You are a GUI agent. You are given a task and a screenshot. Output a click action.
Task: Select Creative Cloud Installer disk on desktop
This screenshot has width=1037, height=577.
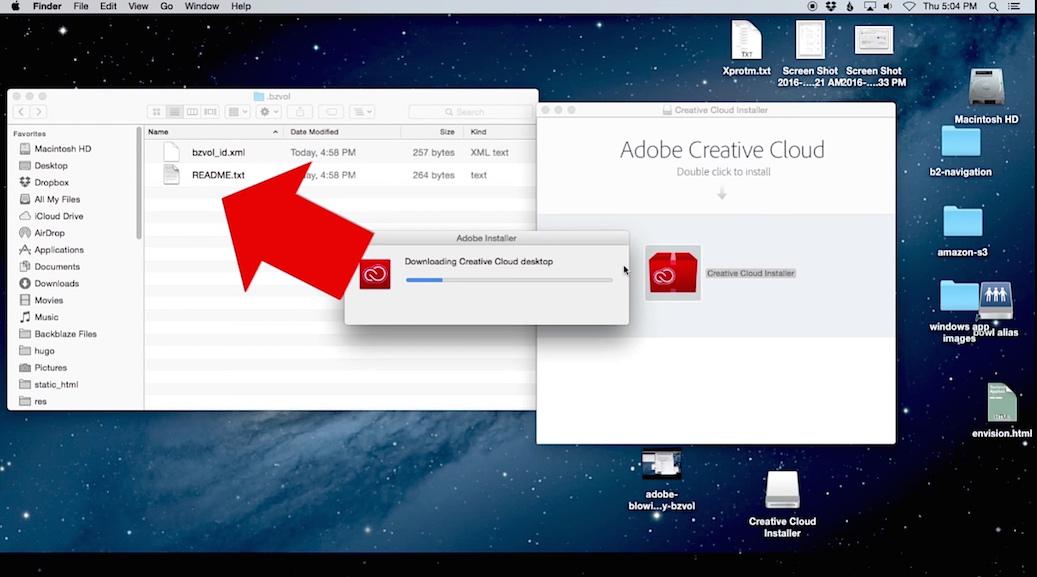pos(782,504)
